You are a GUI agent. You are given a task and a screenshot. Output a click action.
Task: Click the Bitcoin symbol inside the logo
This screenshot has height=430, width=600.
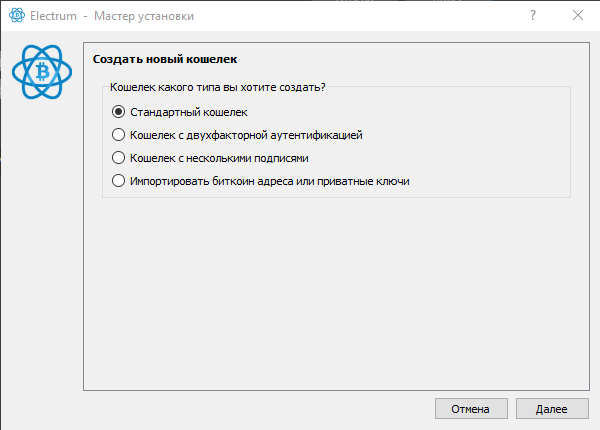point(44,72)
